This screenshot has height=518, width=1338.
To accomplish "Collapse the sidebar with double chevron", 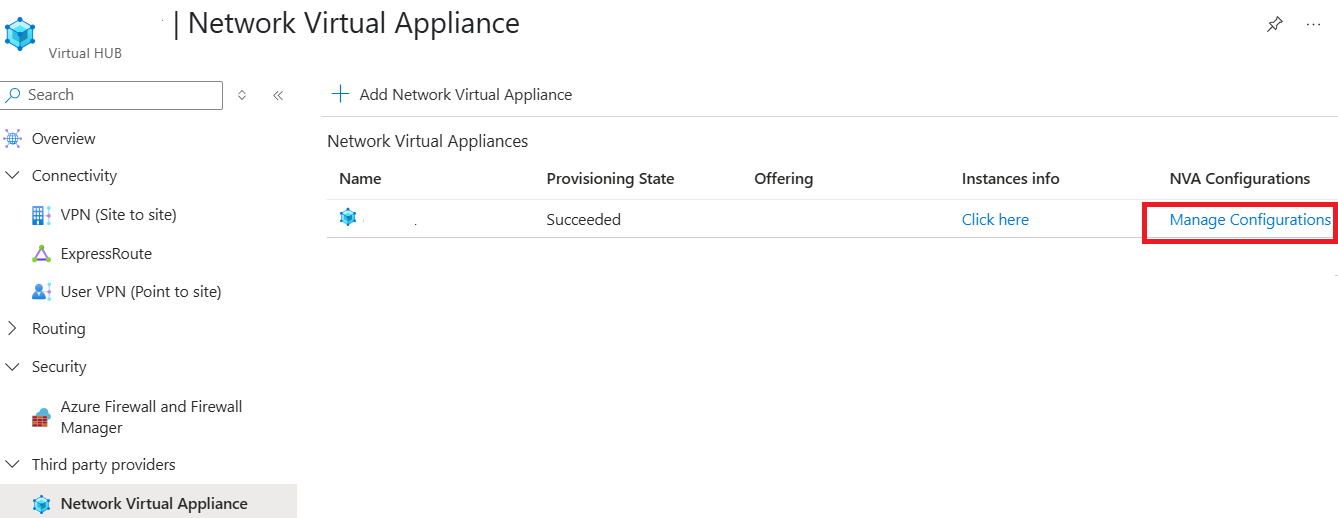I will (278, 95).
